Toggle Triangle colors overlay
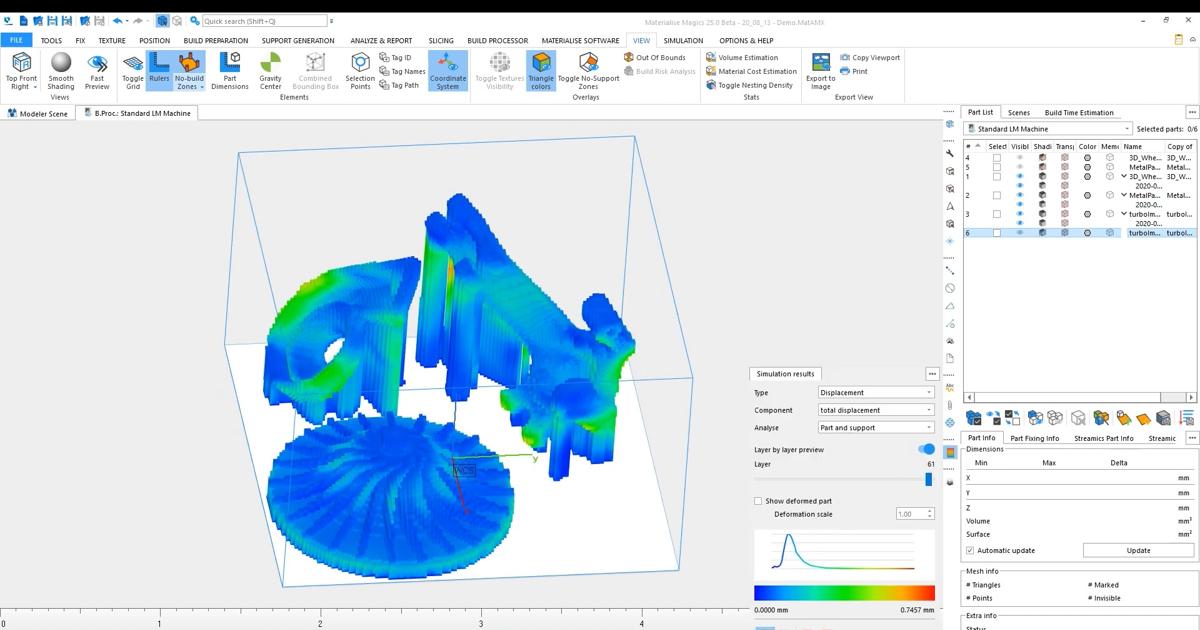The height and width of the screenshot is (630, 1200). pos(540,70)
